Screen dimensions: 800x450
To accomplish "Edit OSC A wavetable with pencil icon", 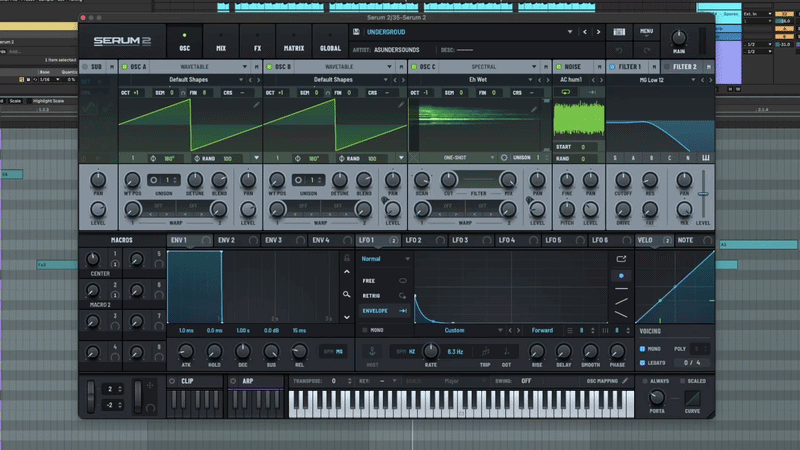I will 256,105.
